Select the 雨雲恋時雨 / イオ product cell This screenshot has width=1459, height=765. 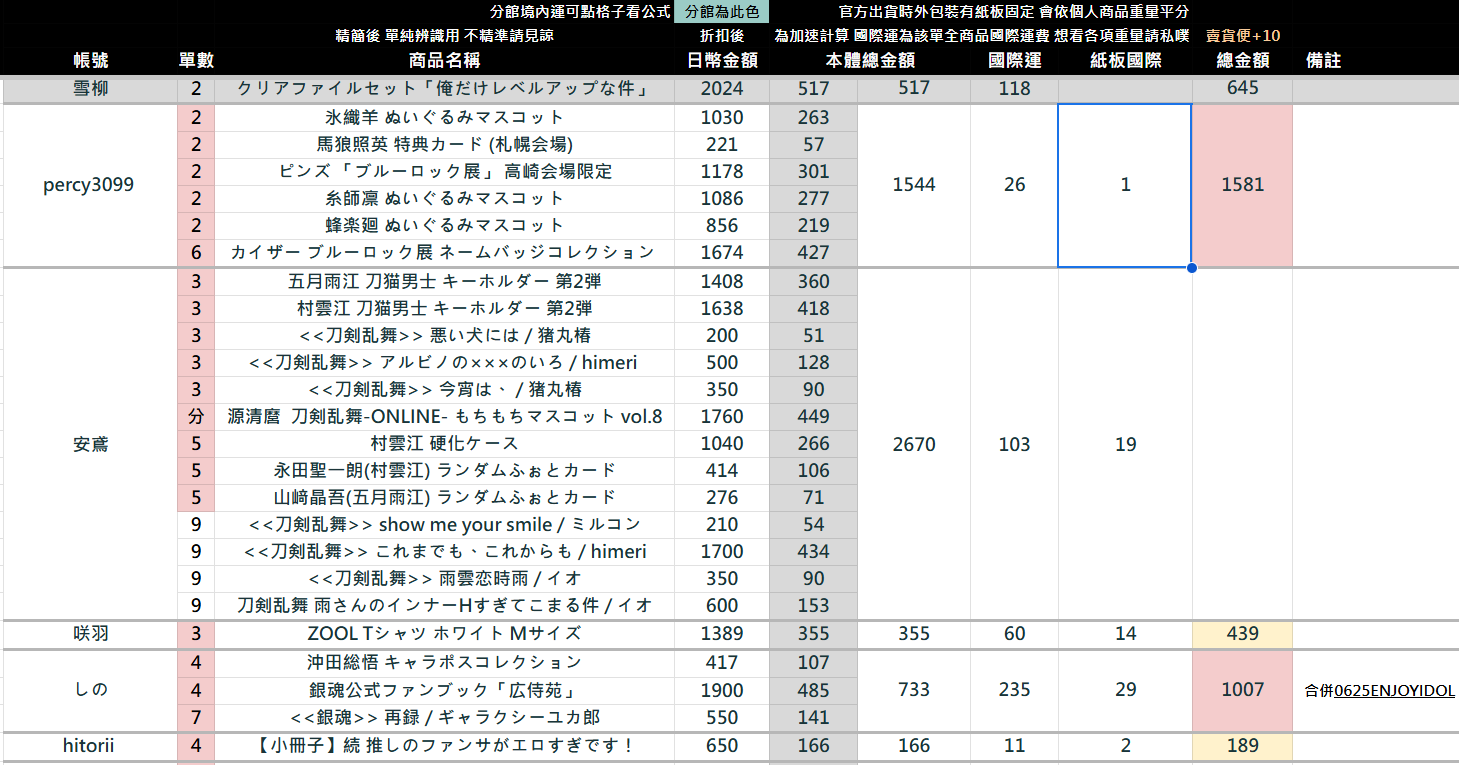coord(444,578)
